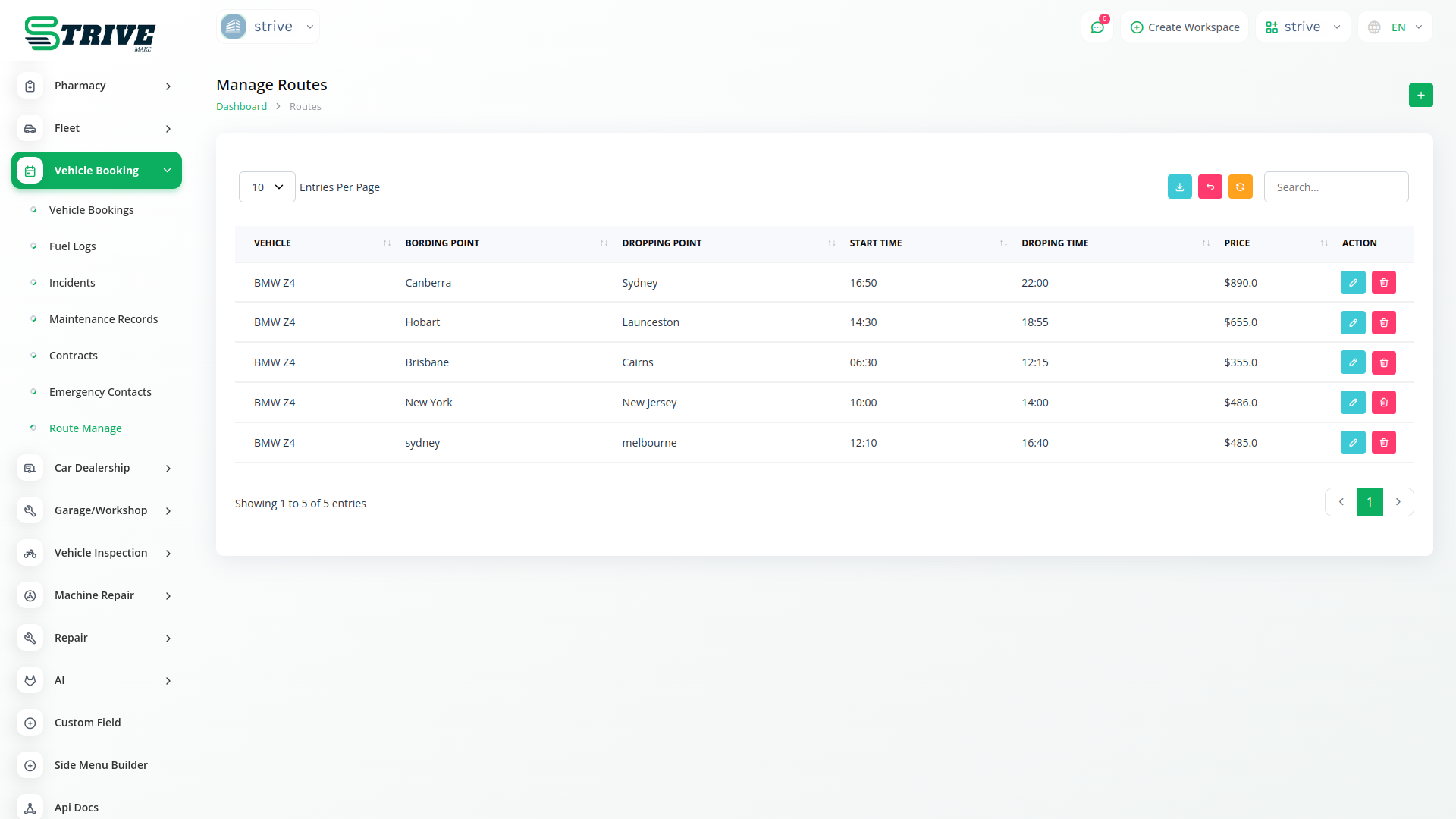Delete the sydney to melbourne route
Image resolution: width=1456 pixels, height=819 pixels.
point(1383,443)
